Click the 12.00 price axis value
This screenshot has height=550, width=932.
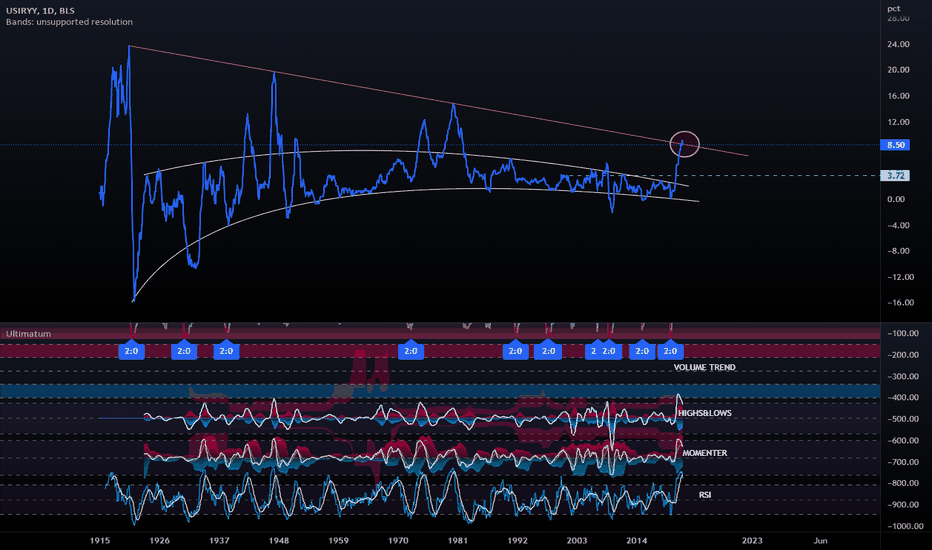tap(898, 122)
